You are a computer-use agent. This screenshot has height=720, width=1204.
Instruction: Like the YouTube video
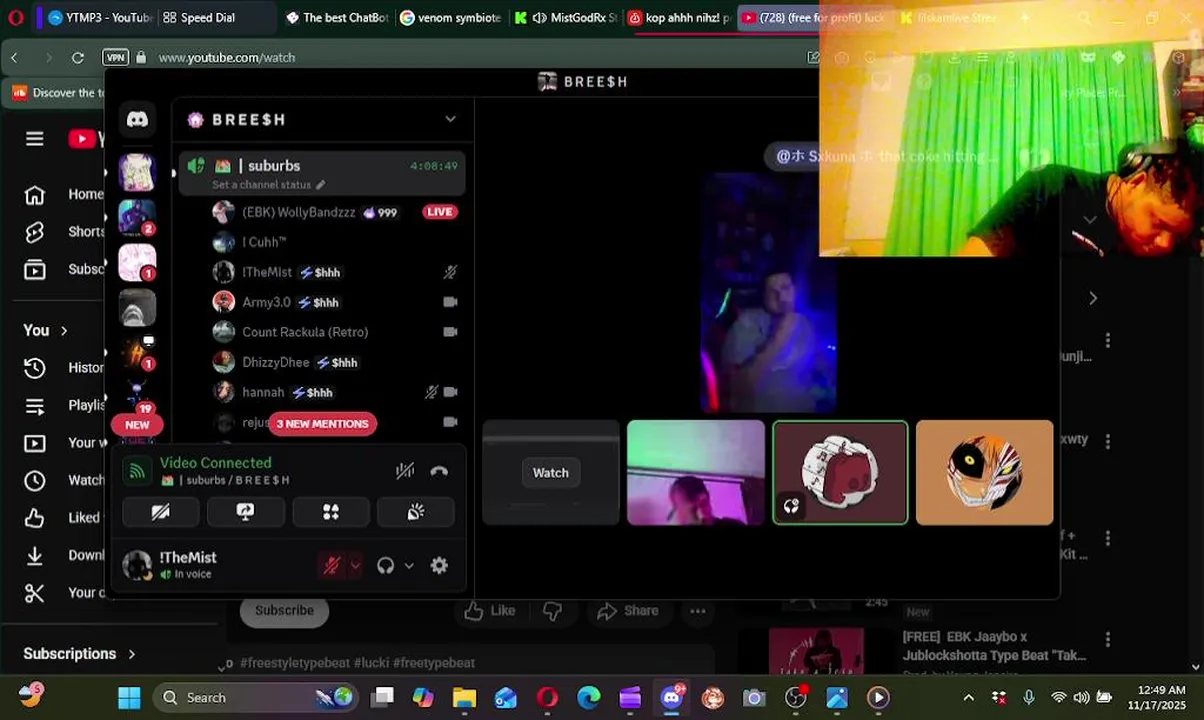coord(489,610)
